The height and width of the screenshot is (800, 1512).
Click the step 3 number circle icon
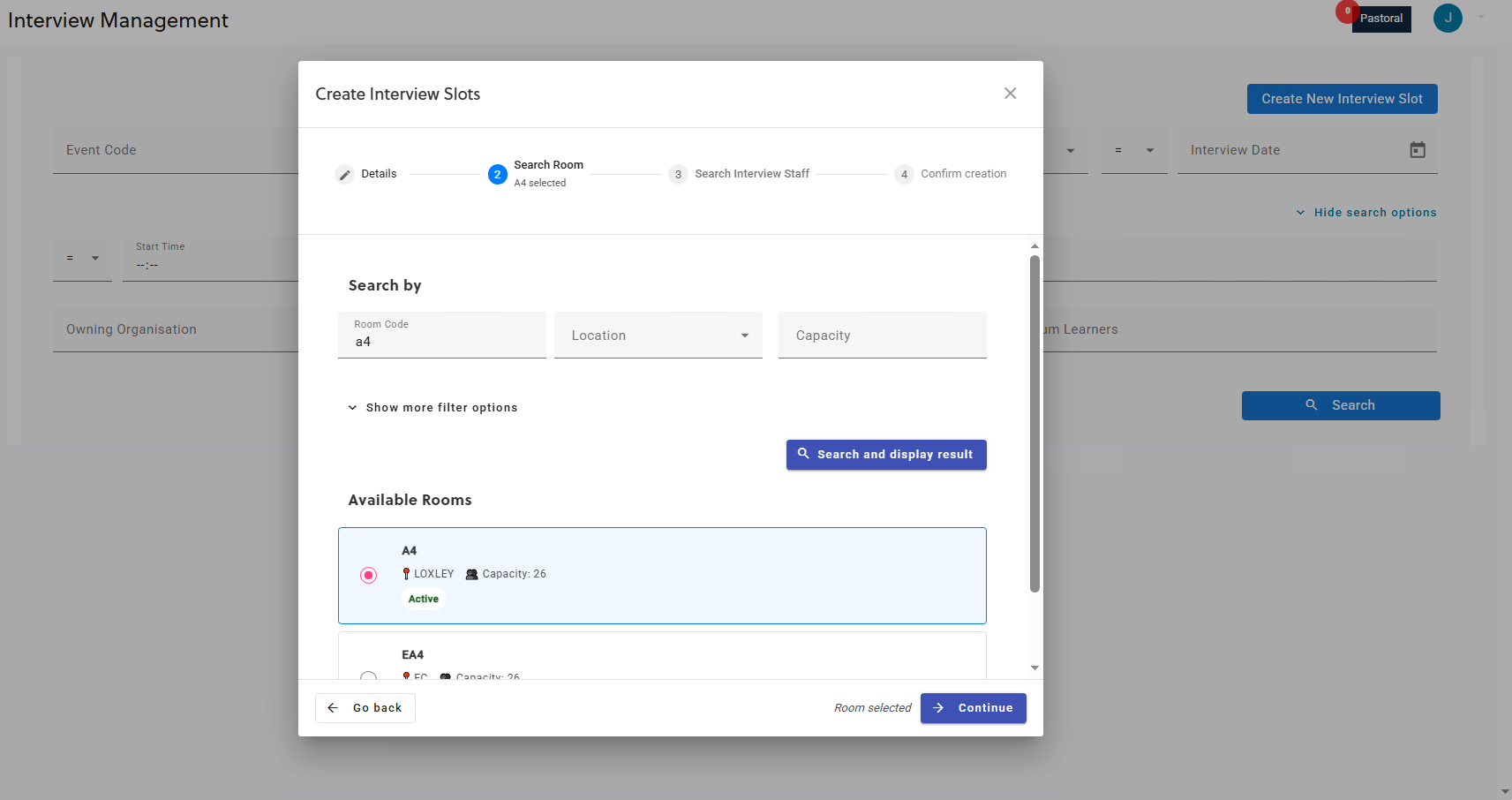click(x=678, y=175)
